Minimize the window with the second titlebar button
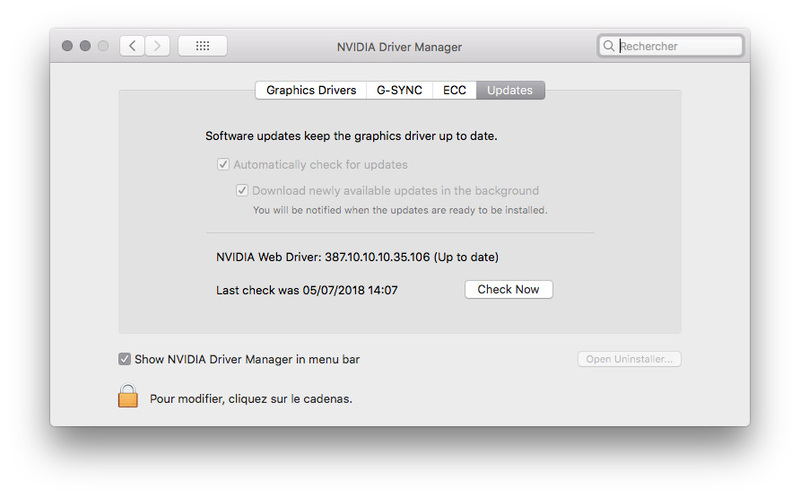Screen dimensions: 800x498 tap(85, 46)
